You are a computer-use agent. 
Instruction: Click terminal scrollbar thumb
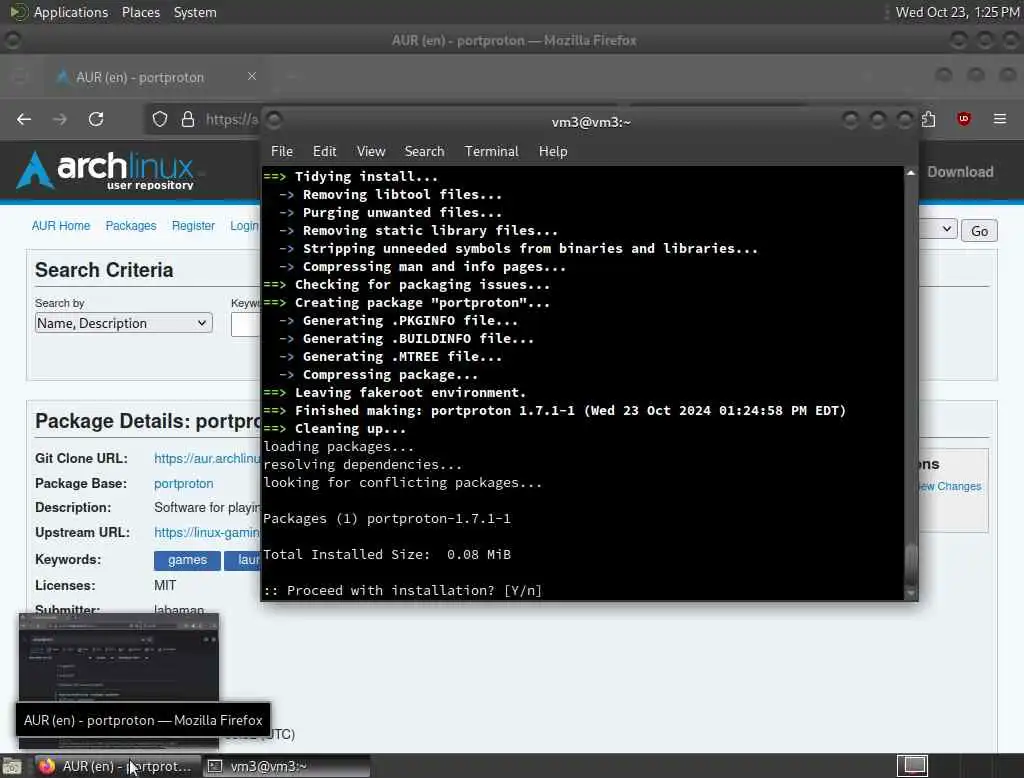(x=911, y=563)
